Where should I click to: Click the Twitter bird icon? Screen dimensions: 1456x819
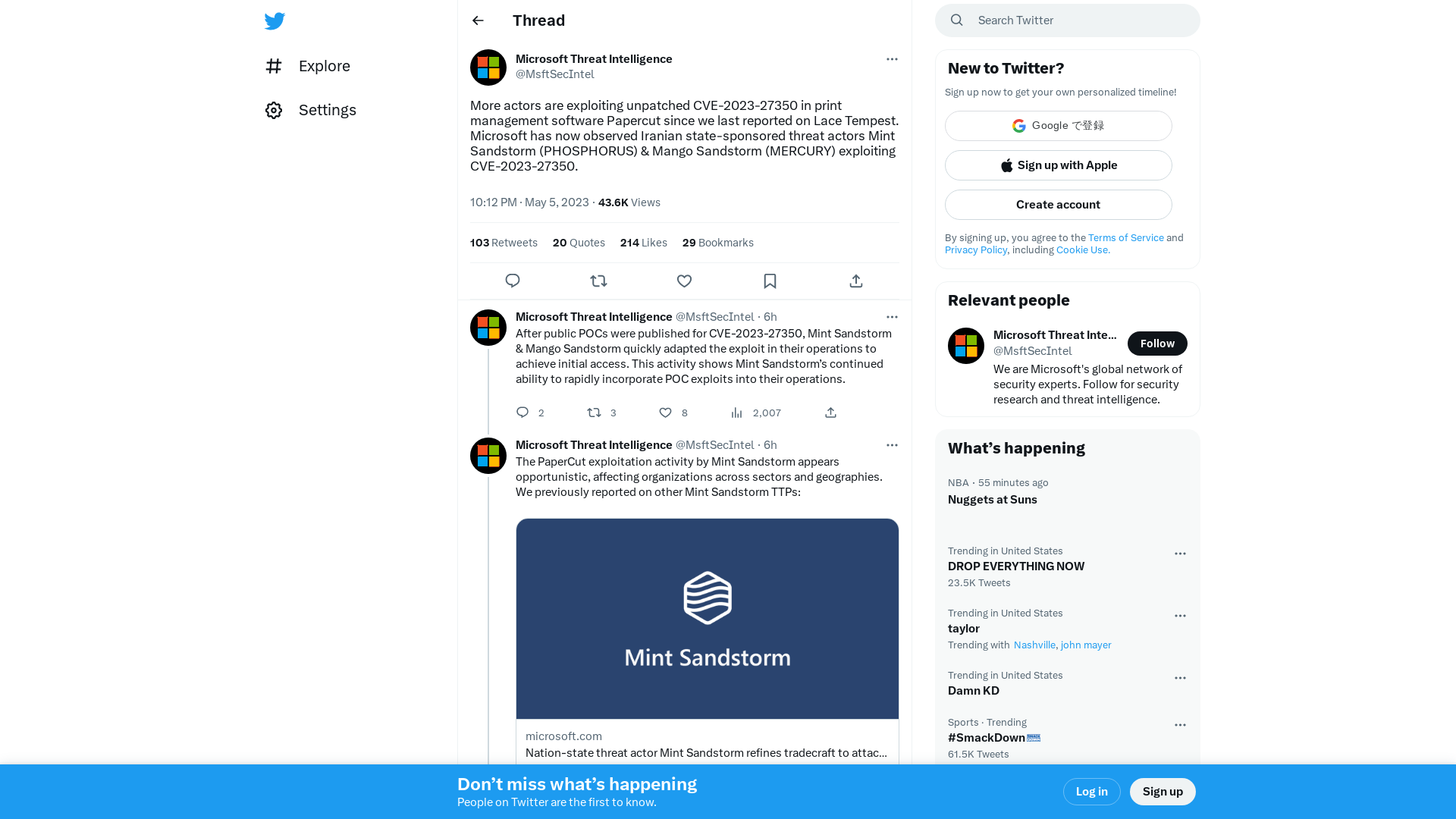click(275, 21)
